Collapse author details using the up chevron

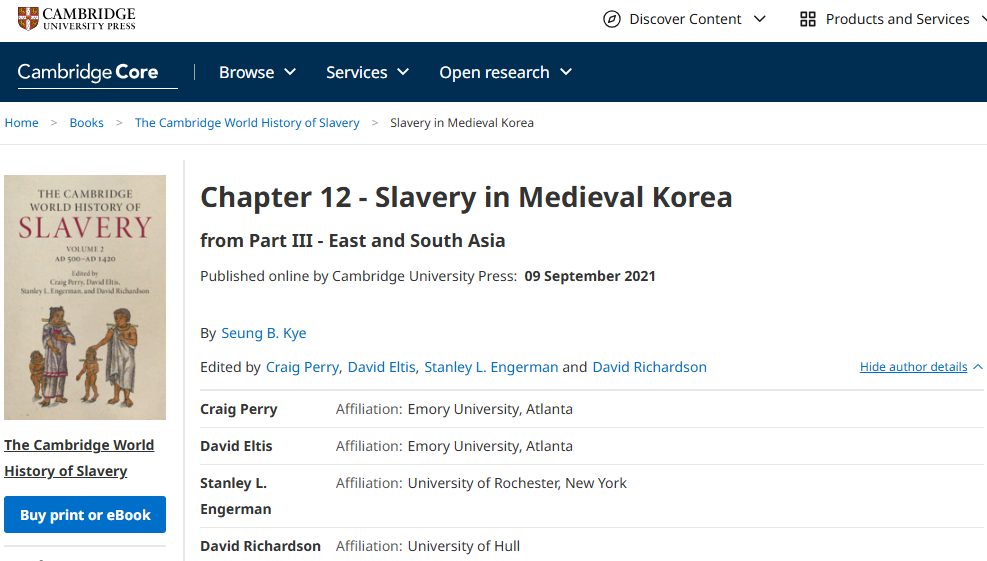(x=978, y=366)
